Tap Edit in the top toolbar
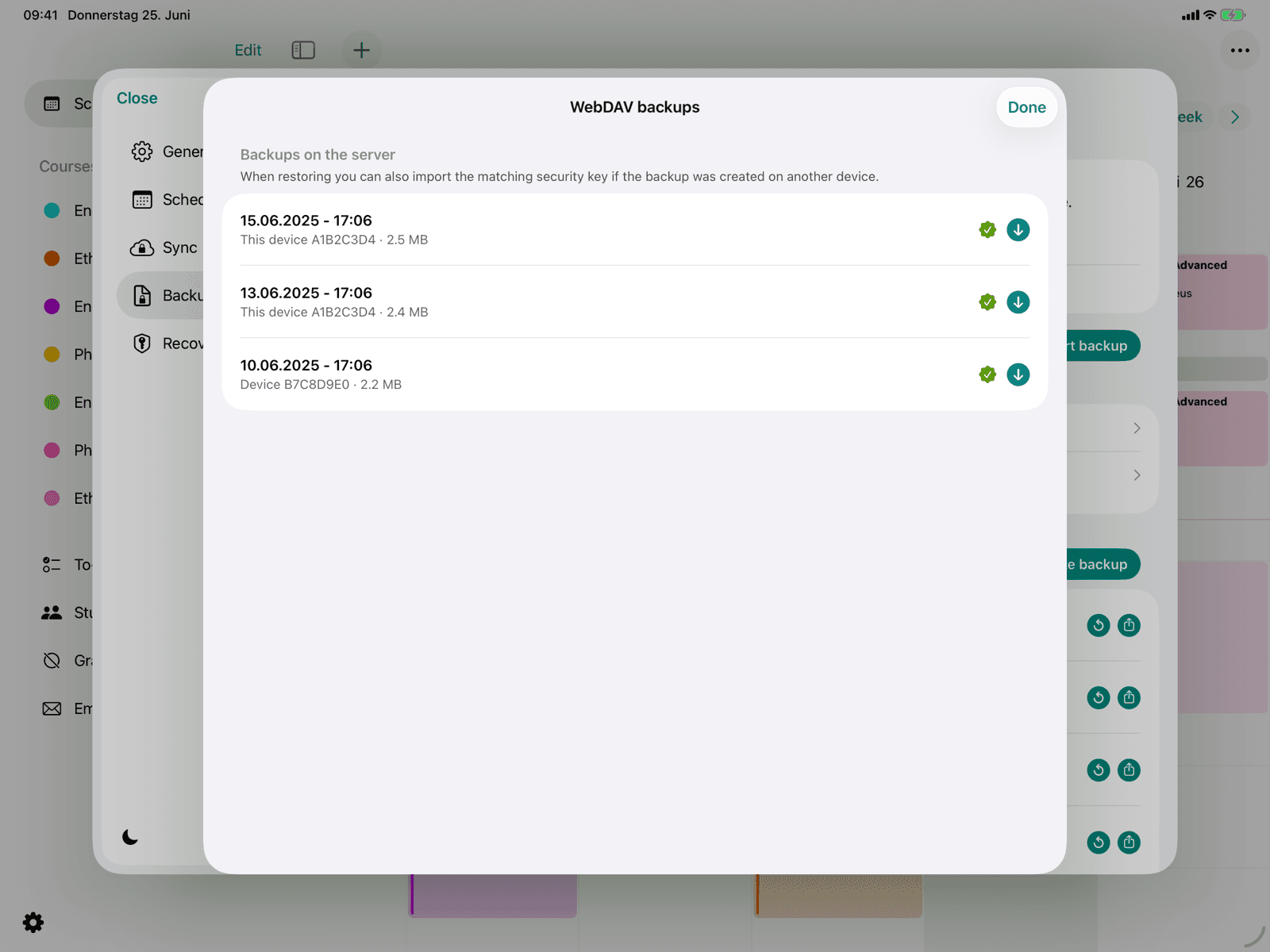The height and width of the screenshot is (952, 1270). tap(248, 50)
